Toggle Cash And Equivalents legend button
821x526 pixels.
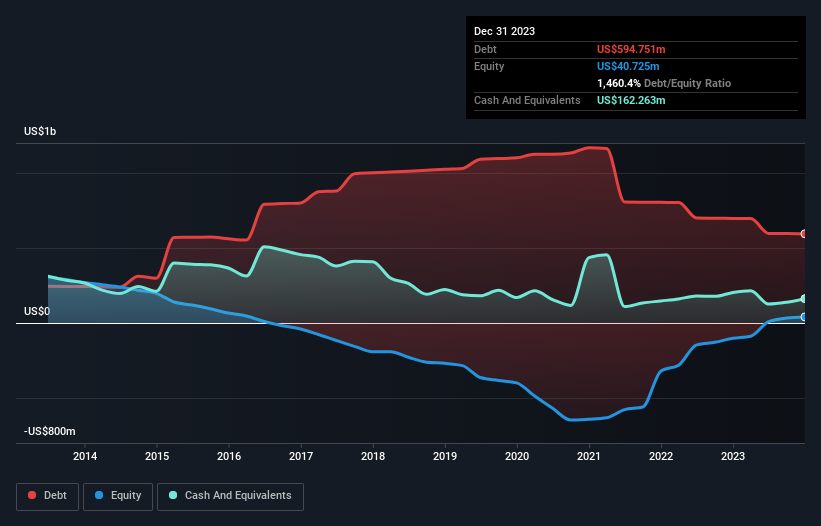(x=230, y=496)
